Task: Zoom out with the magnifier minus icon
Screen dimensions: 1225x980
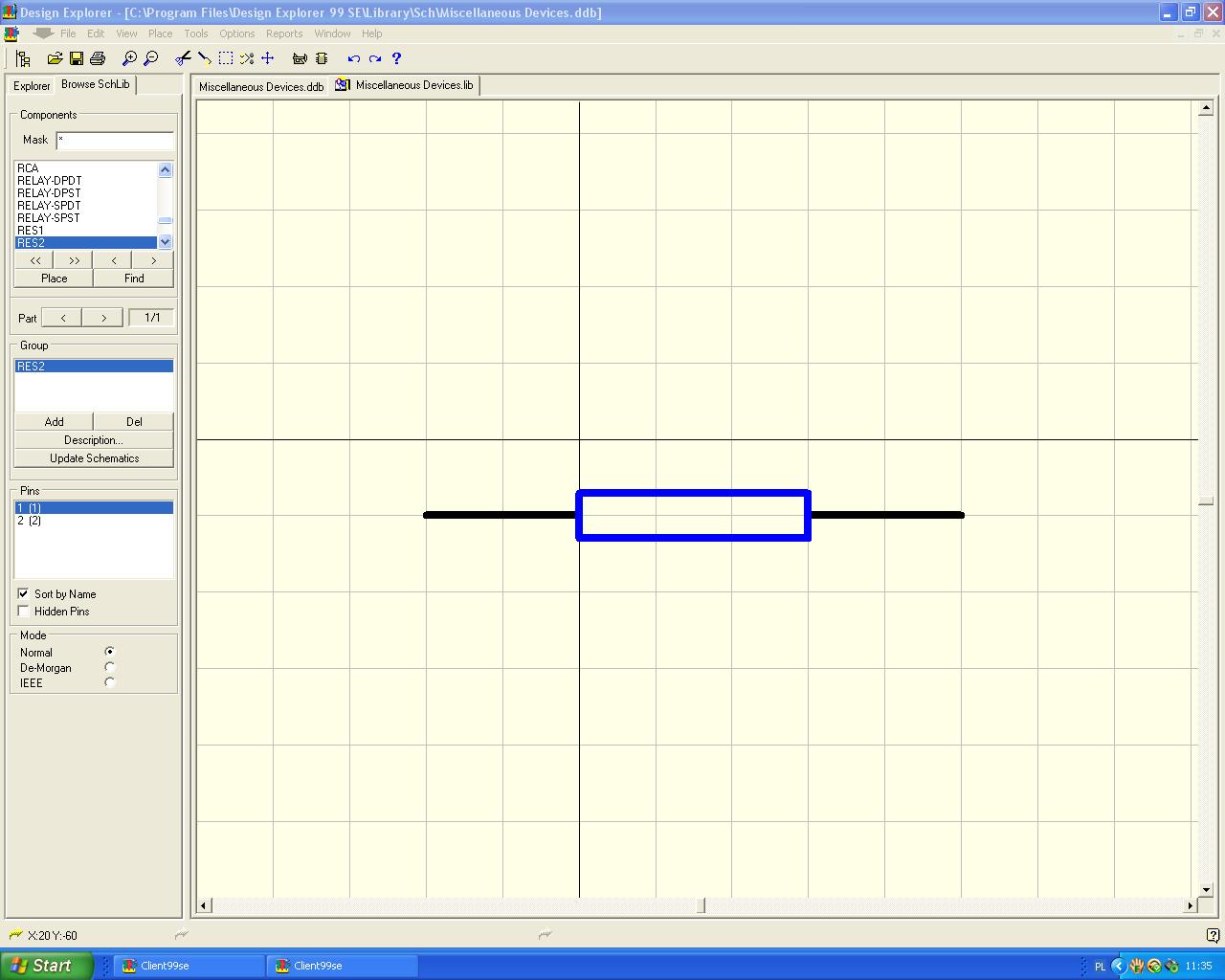Action: (150, 58)
